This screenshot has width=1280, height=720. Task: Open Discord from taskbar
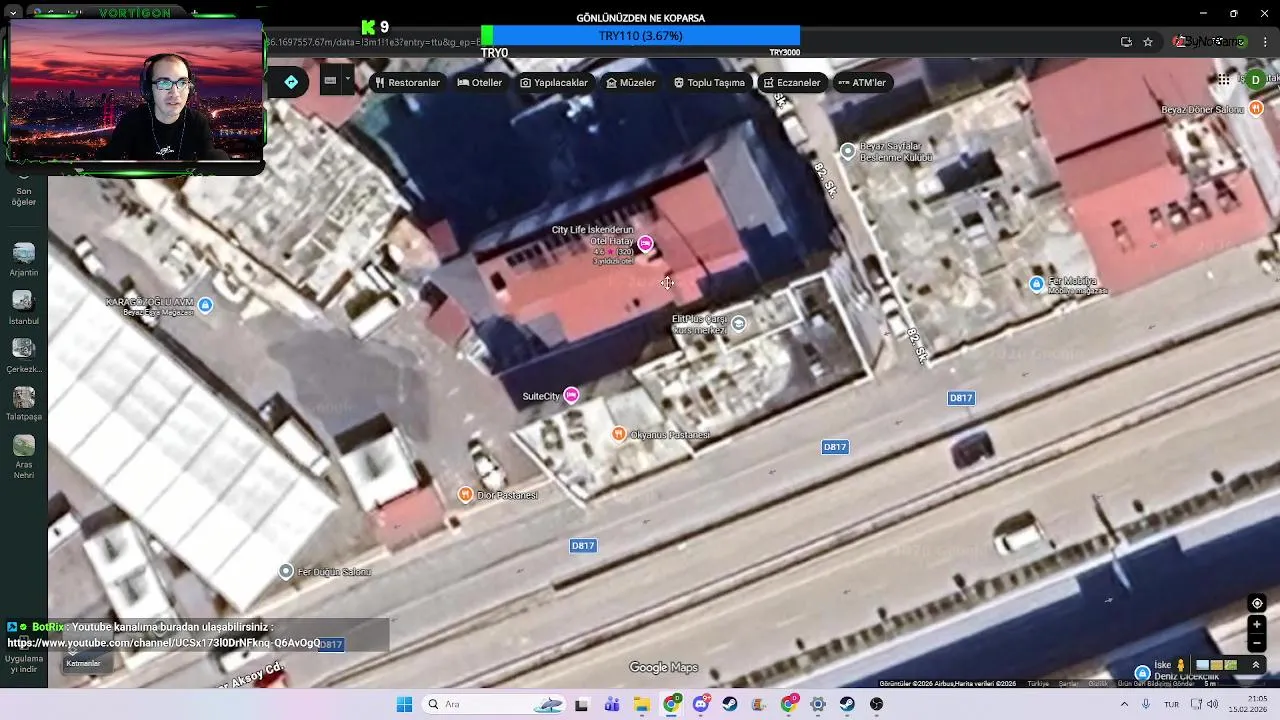701,704
